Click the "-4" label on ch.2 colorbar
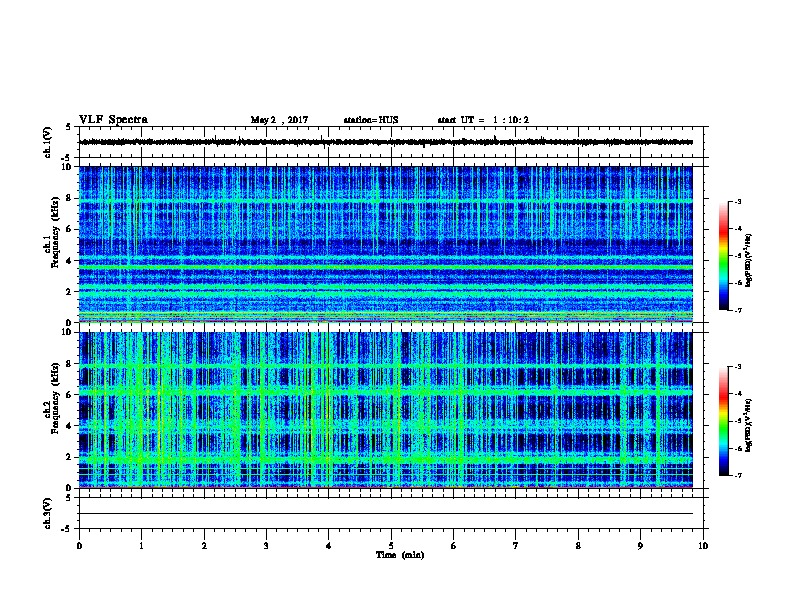792x612 pixels. click(737, 394)
